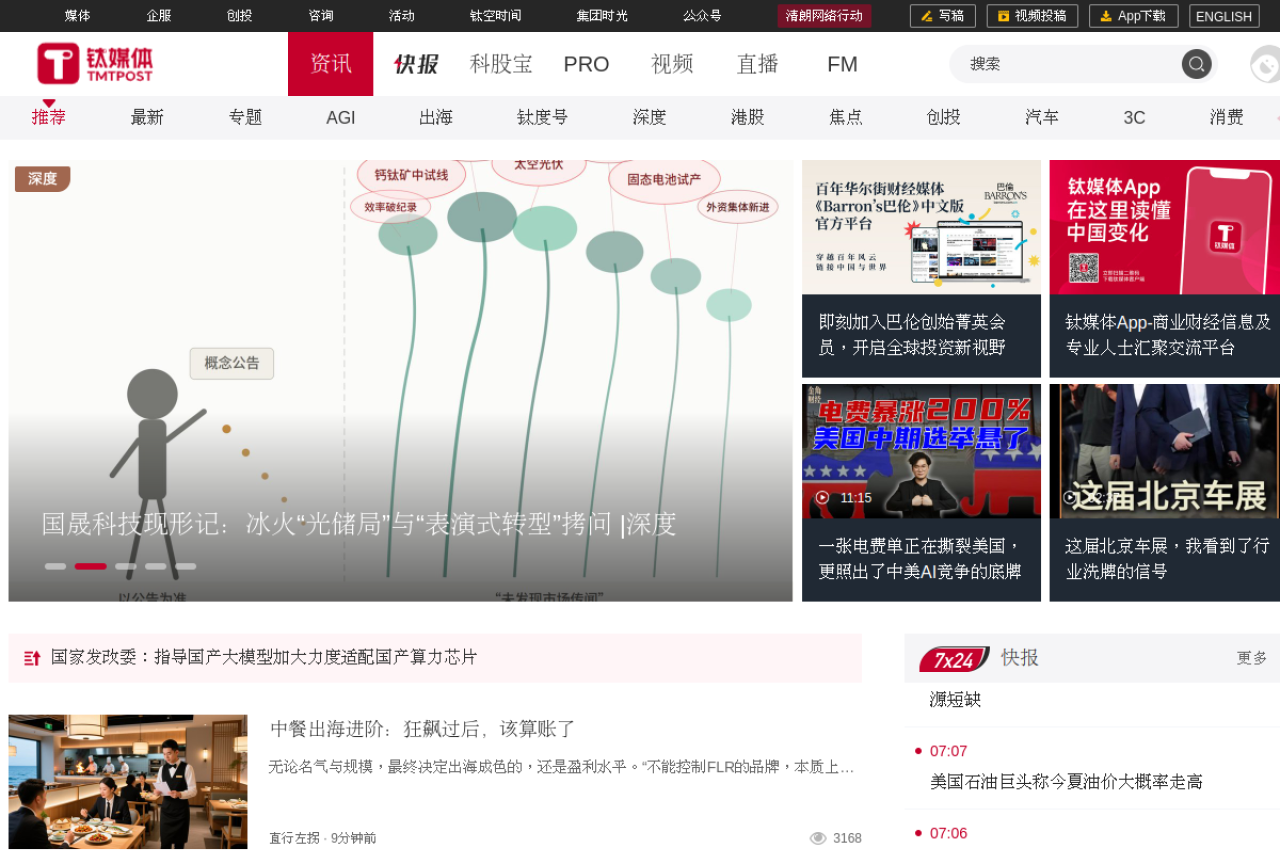Click the 深度 tag on the carousel

coord(43,179)
